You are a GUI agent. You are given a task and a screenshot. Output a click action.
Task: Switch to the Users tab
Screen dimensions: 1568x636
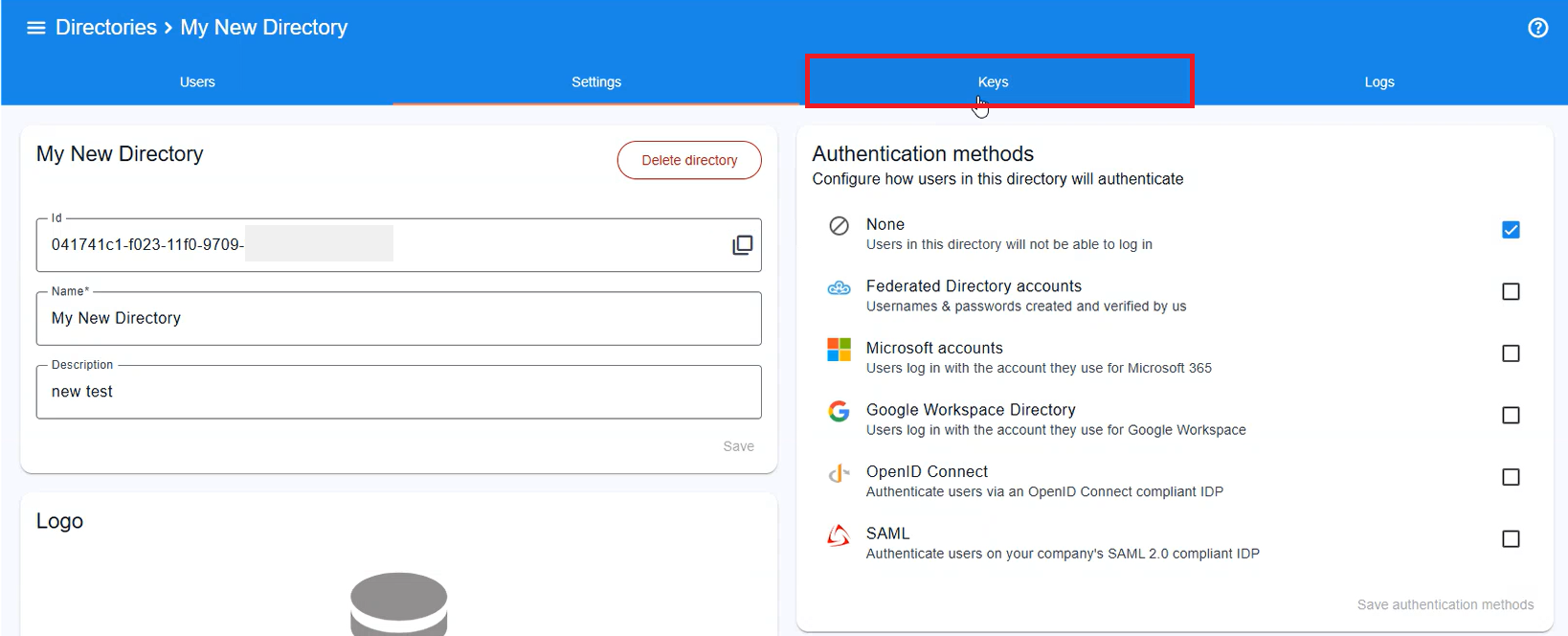pyautogui.click(x=197, y=82)
